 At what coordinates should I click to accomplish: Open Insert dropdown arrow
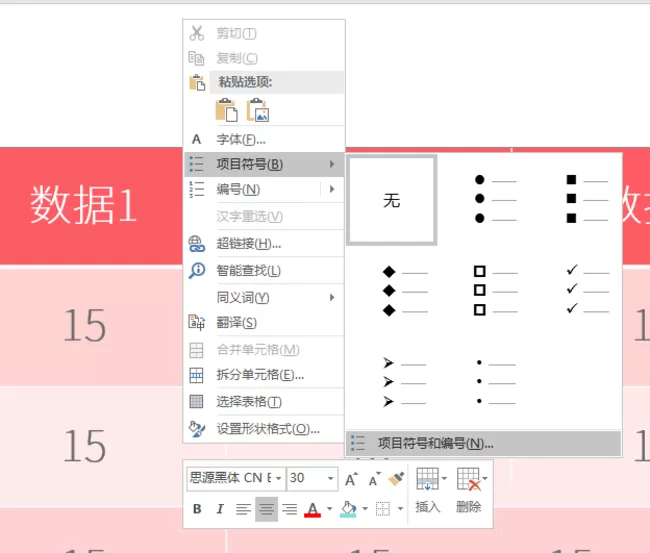coord(444,478)
